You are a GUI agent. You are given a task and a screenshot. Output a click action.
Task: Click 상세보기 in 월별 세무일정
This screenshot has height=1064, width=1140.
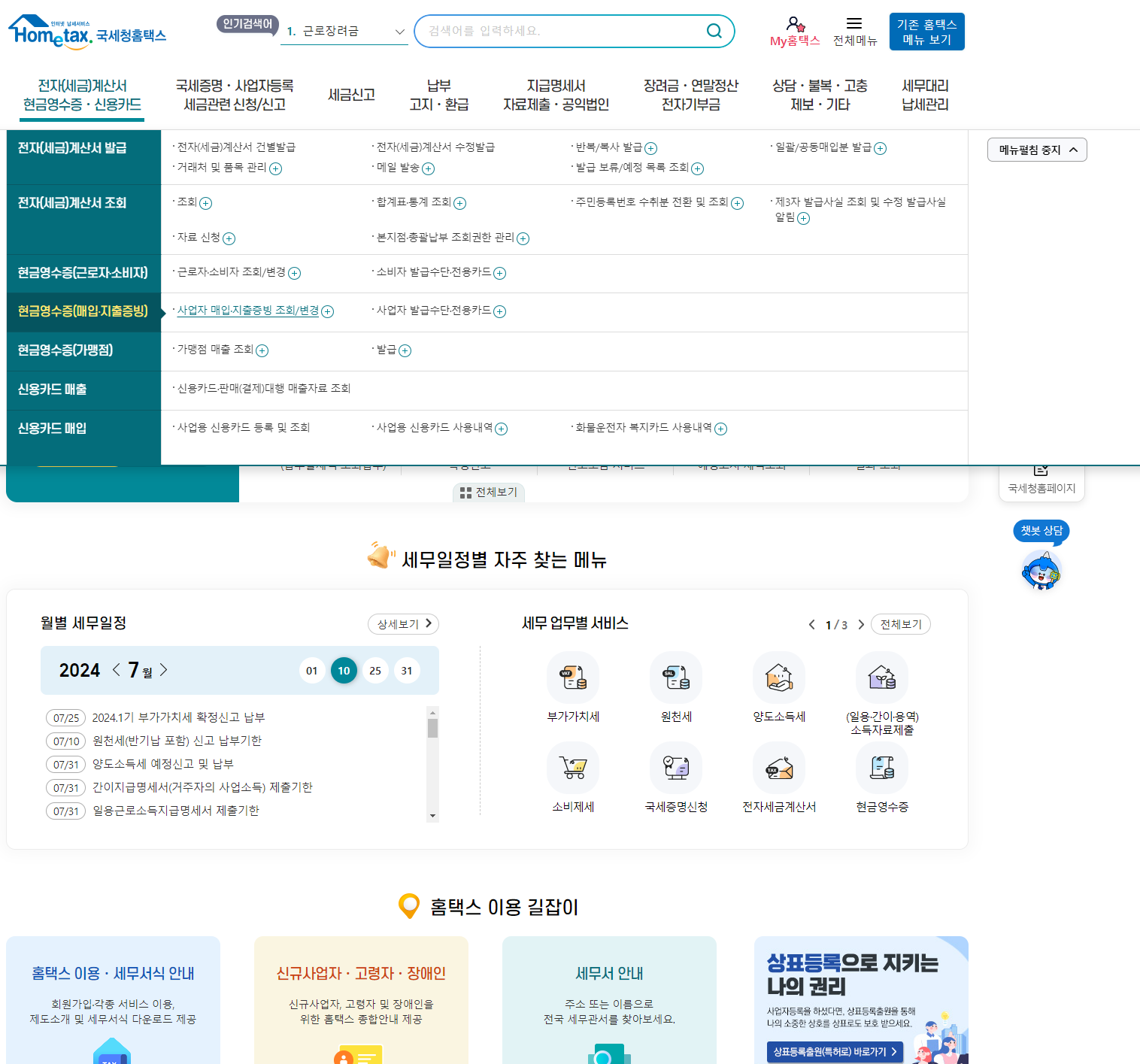click(x=404, y=624)
